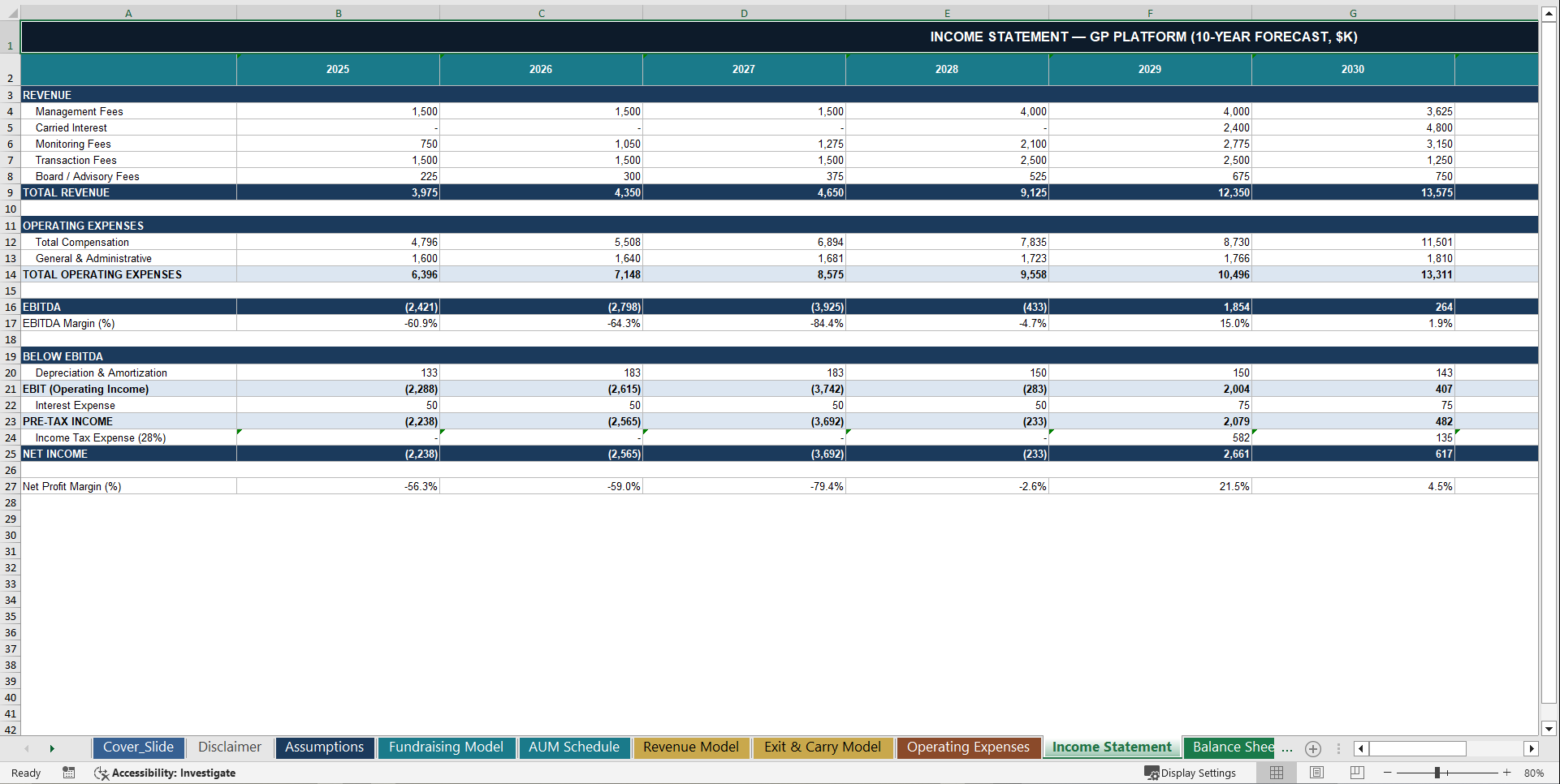Select the Assumptions sheet tab

(324, 747)
